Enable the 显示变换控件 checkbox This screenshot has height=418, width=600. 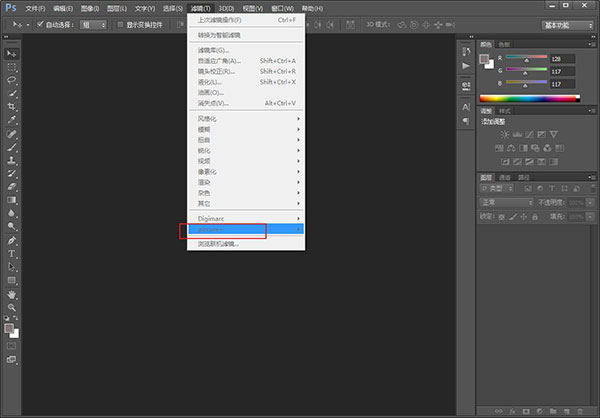(x=120, y=24)
